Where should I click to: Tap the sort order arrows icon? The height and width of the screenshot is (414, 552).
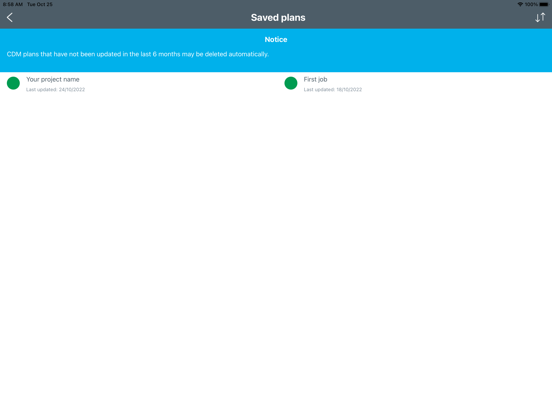point(540,18)
